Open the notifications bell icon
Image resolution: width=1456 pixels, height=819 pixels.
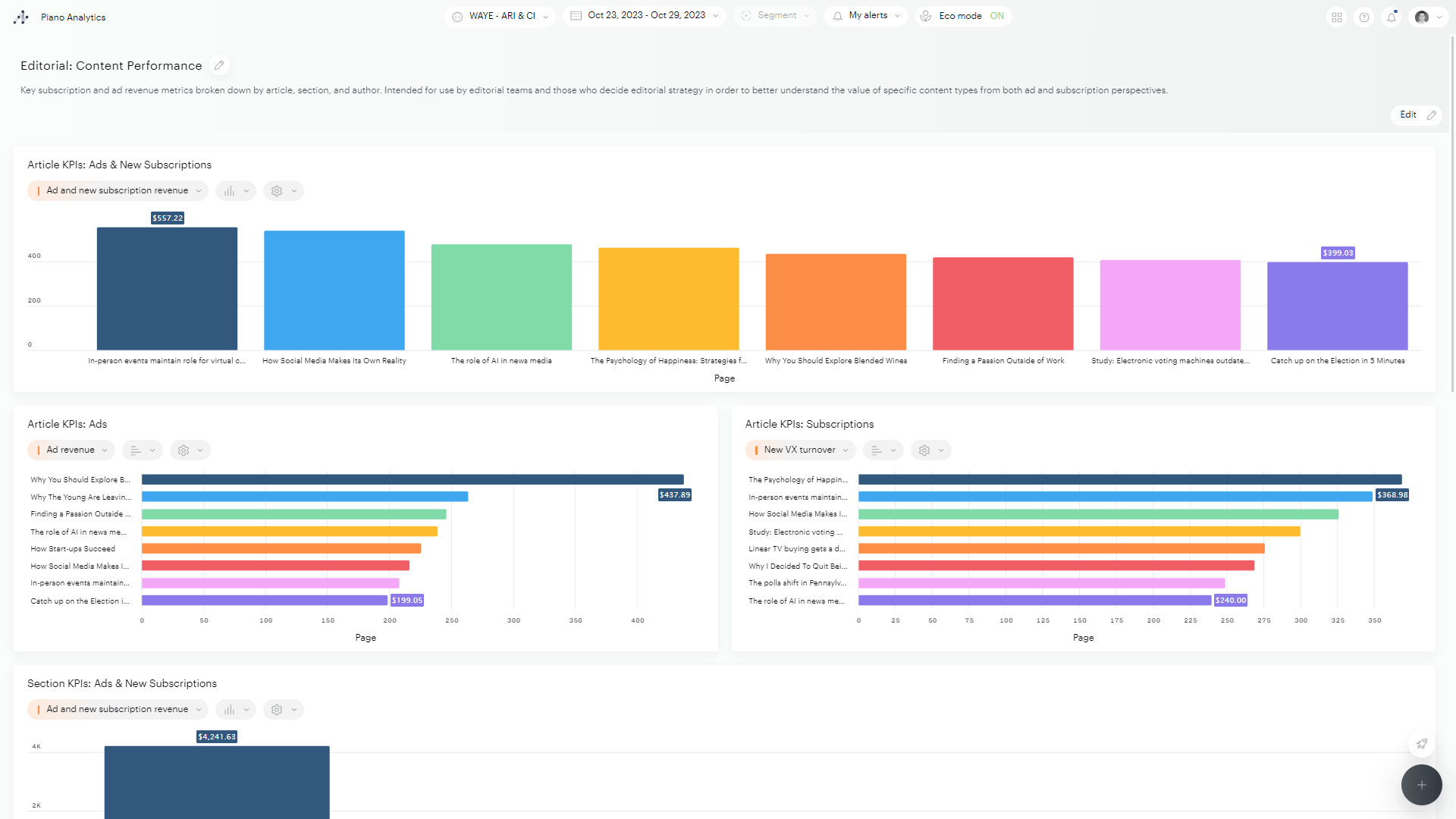(x=1392, y=17)
